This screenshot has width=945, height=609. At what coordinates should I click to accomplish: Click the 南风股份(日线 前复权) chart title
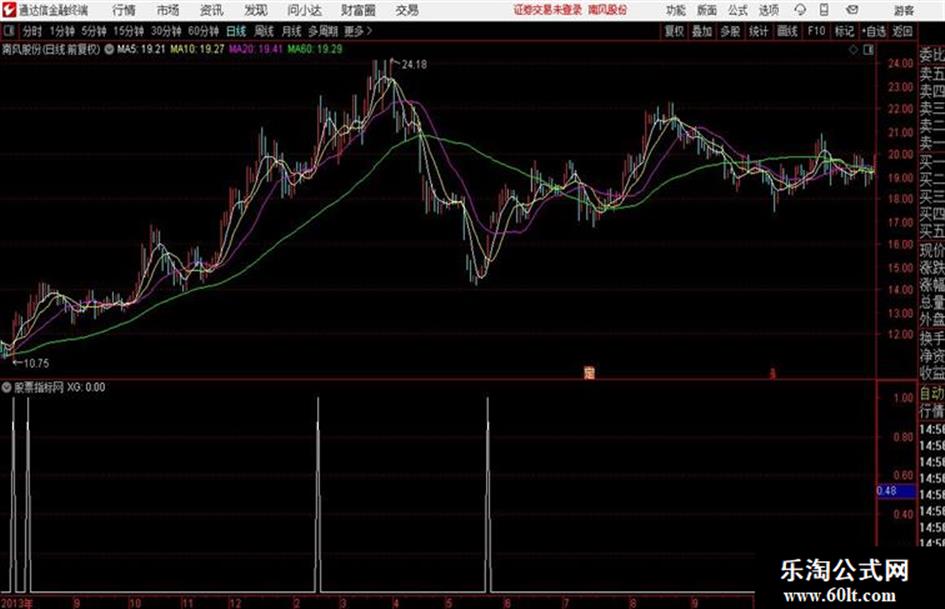(x=51, y=49)
